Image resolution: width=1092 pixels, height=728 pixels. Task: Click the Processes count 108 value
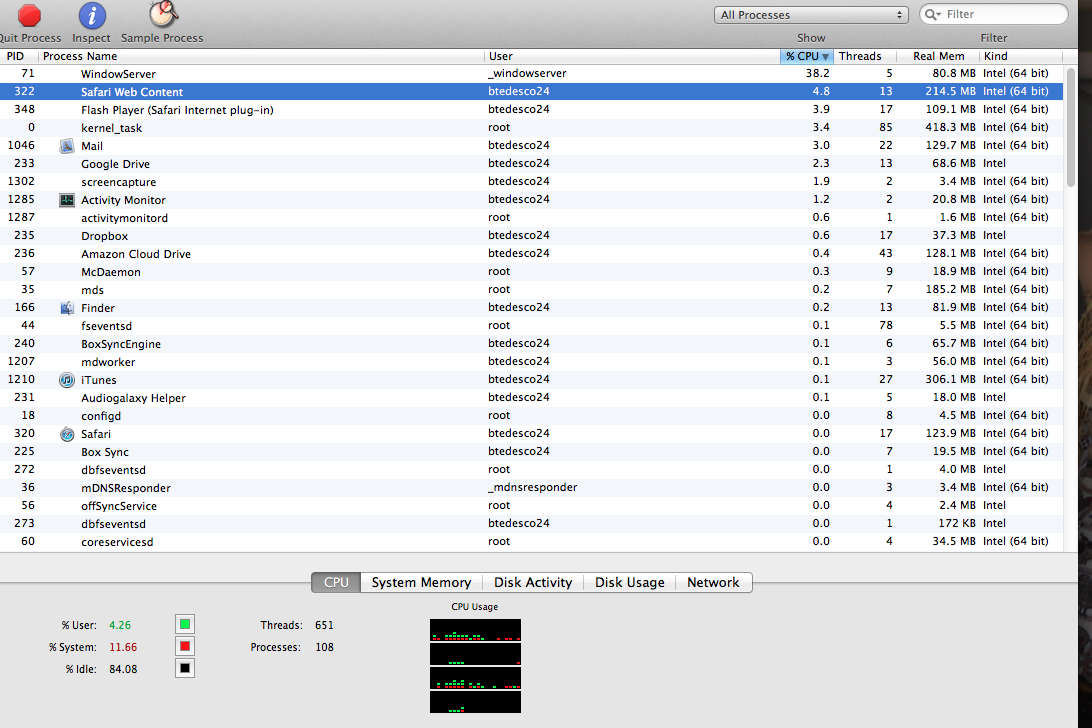324,647
